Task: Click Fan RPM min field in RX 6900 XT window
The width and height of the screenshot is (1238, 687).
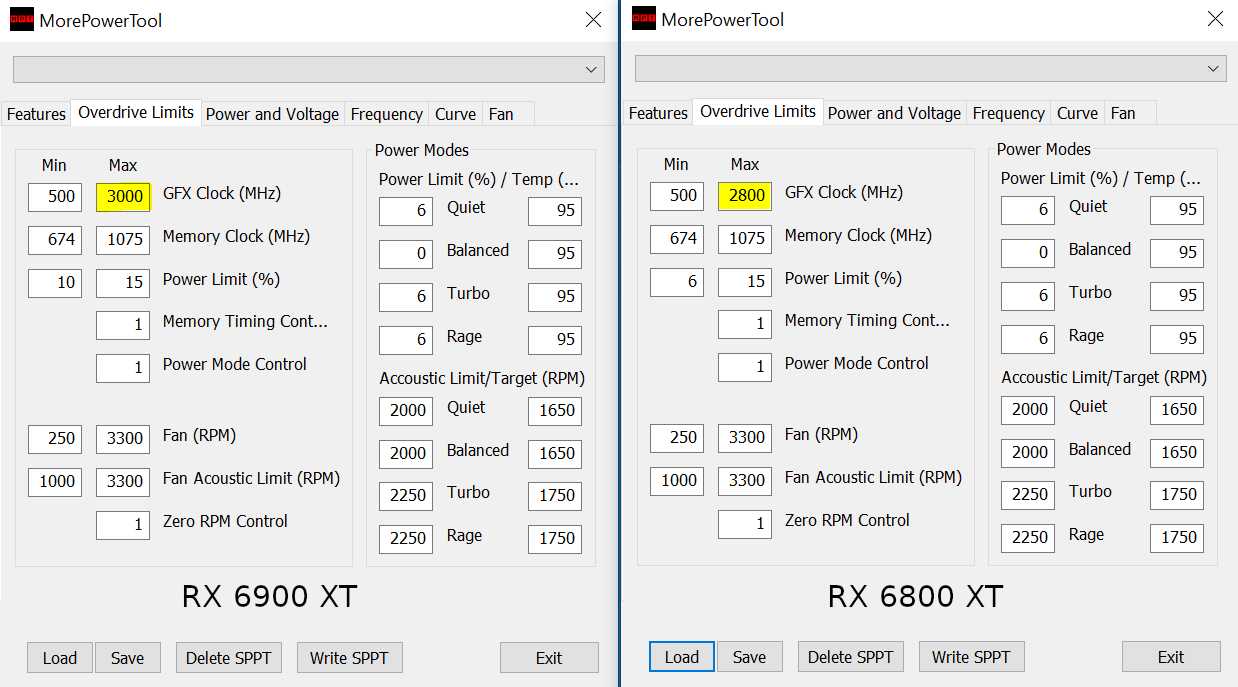Action: click(x=55, y=439)
